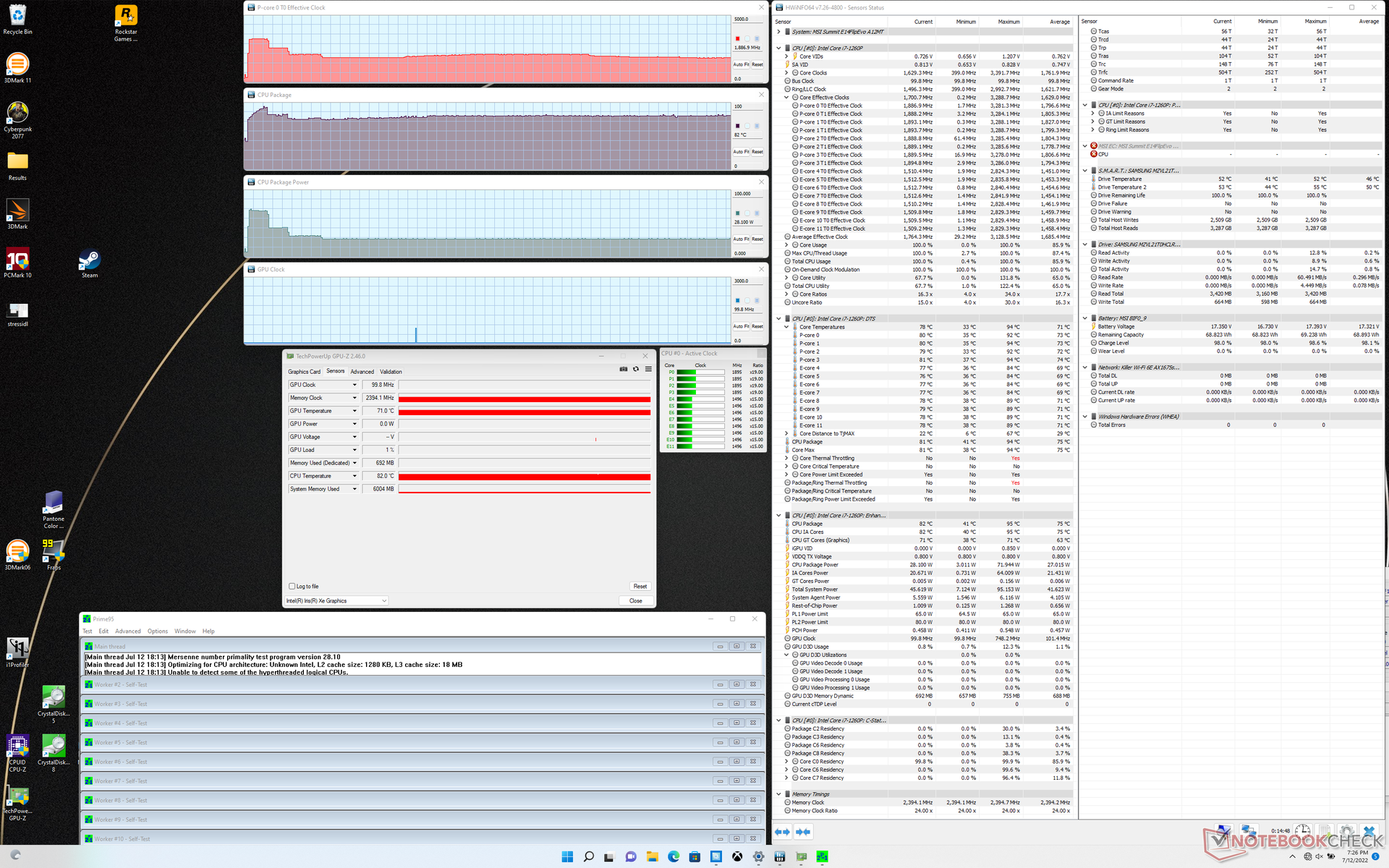Click Reset in P-core 0 T0 graph
This screenshot has height=868, width=1389.
click(757, 64)
